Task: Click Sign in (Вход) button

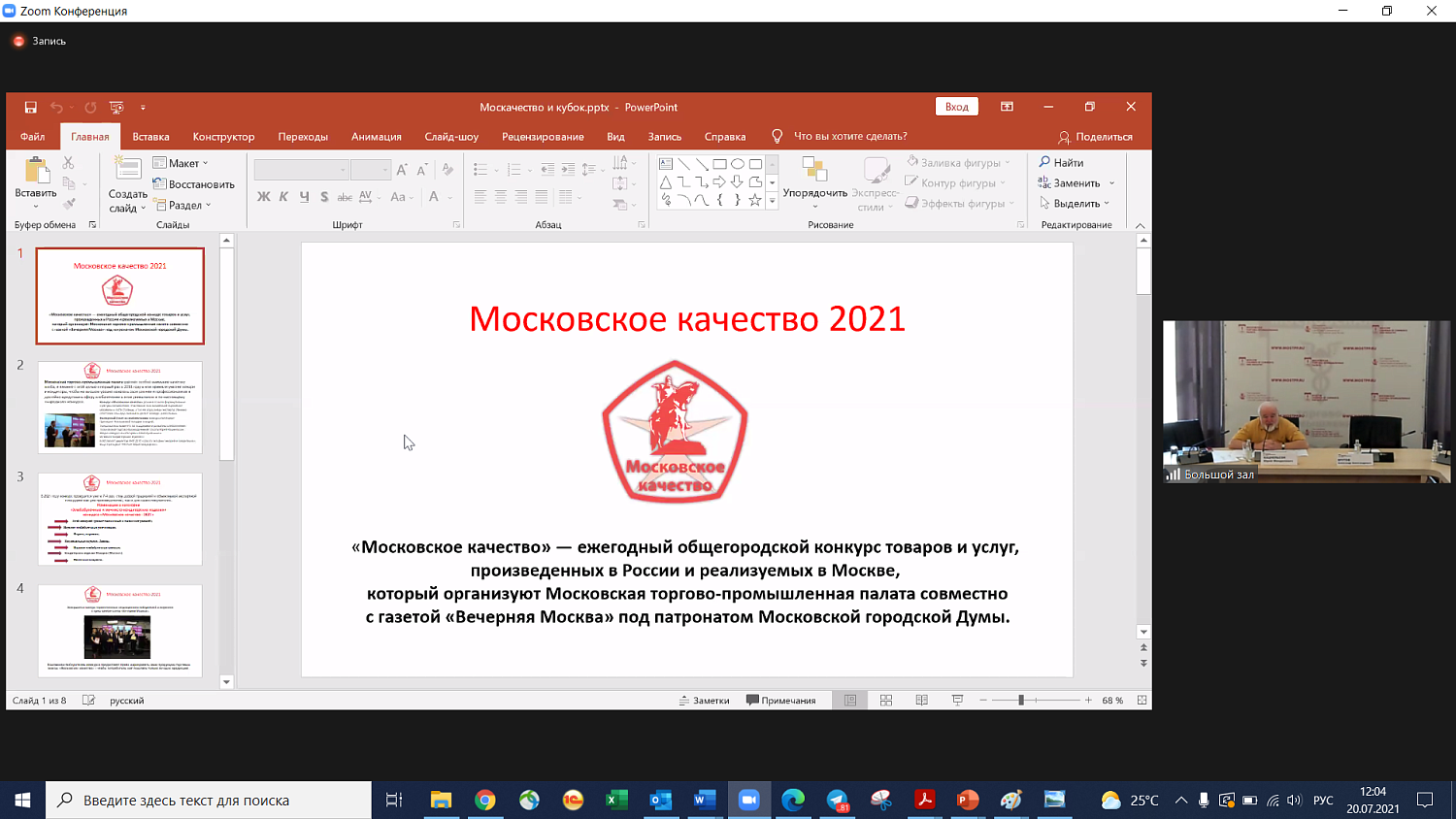Action: click(x=957, y=107)
